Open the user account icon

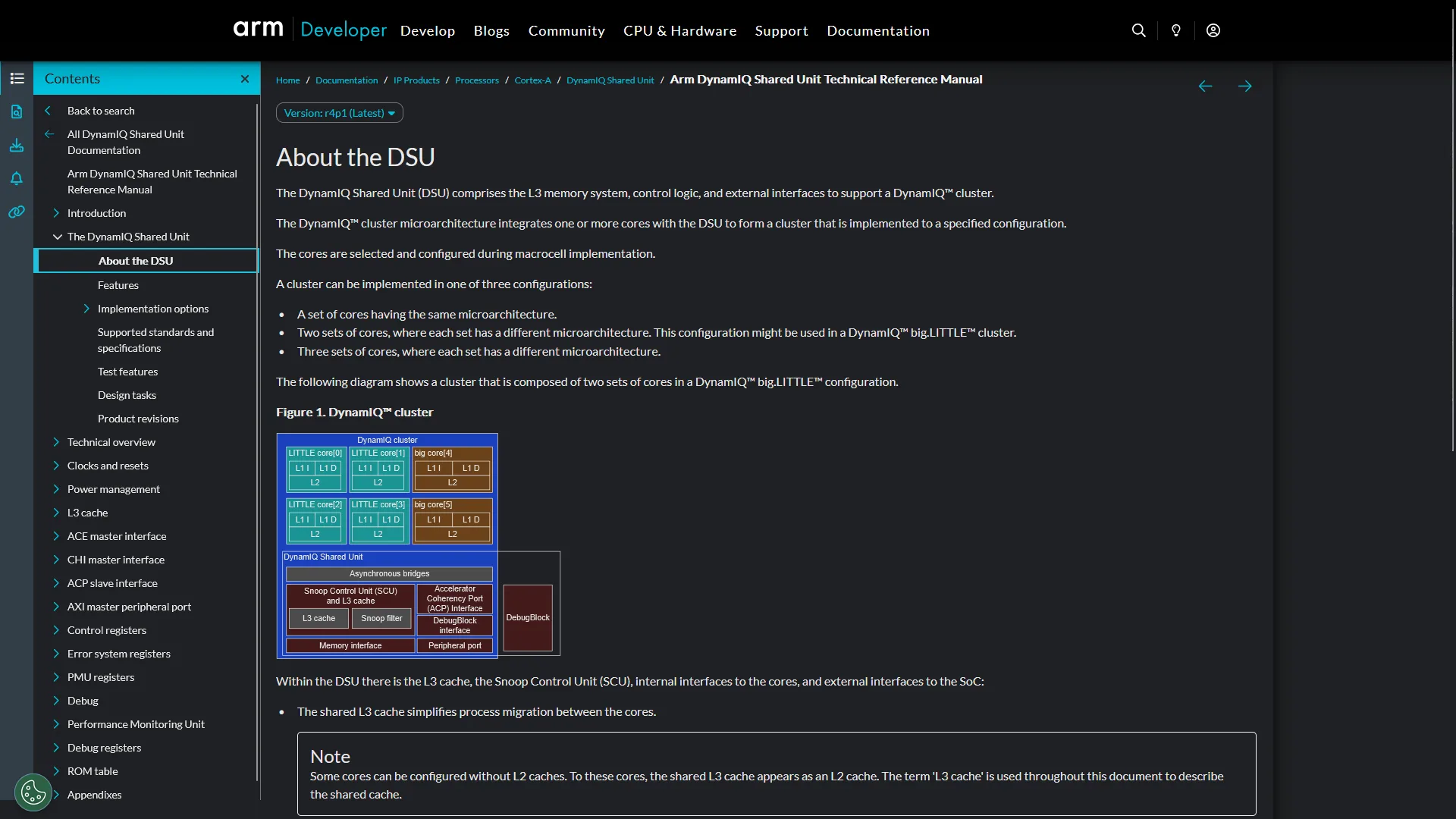coord(1213,30)
